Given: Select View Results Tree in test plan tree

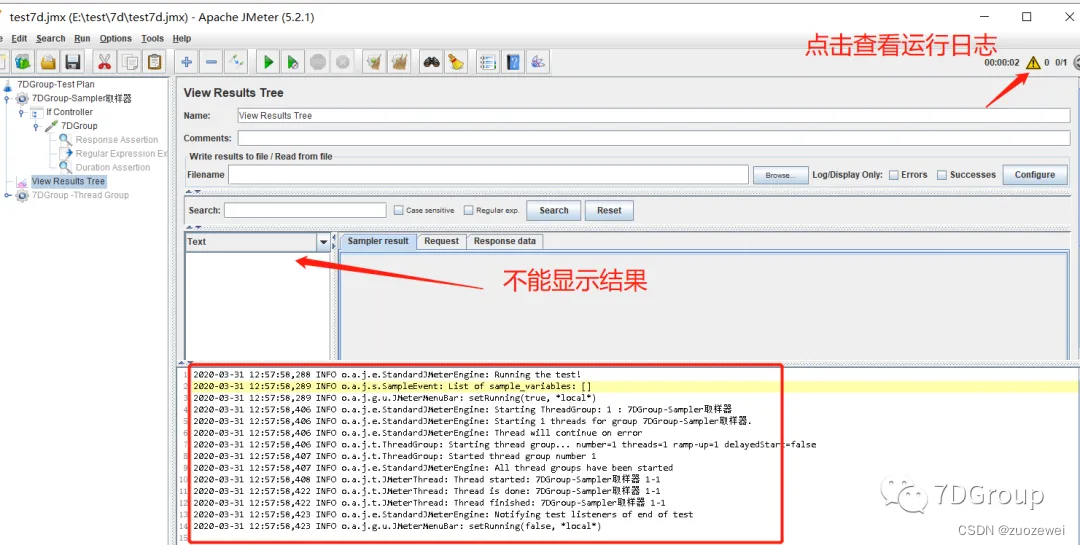Looking at the screenshot, I should pyautogui.click(x=68, y=181).
